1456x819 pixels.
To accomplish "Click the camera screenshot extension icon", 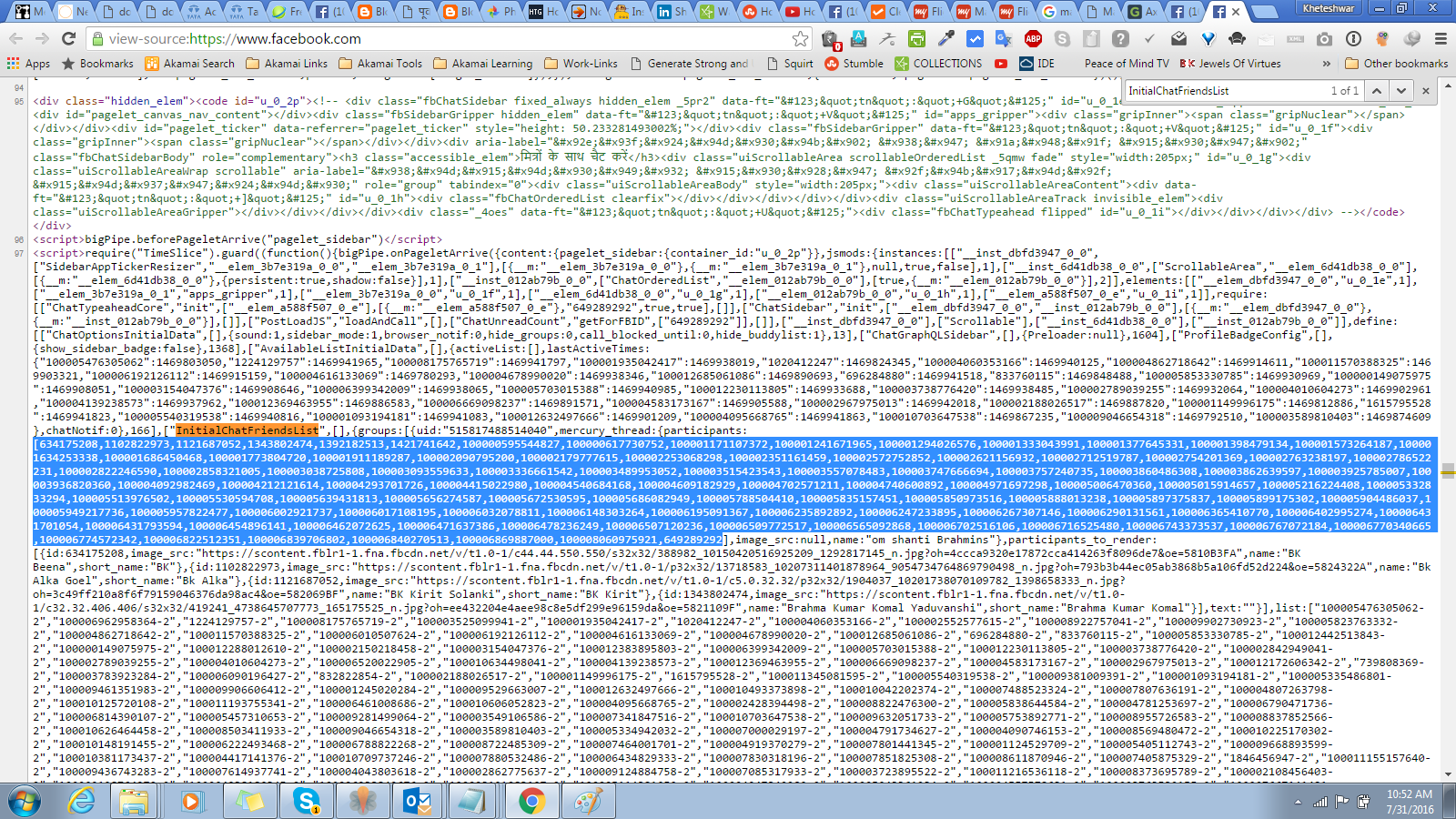I will tap(1324, 39).
